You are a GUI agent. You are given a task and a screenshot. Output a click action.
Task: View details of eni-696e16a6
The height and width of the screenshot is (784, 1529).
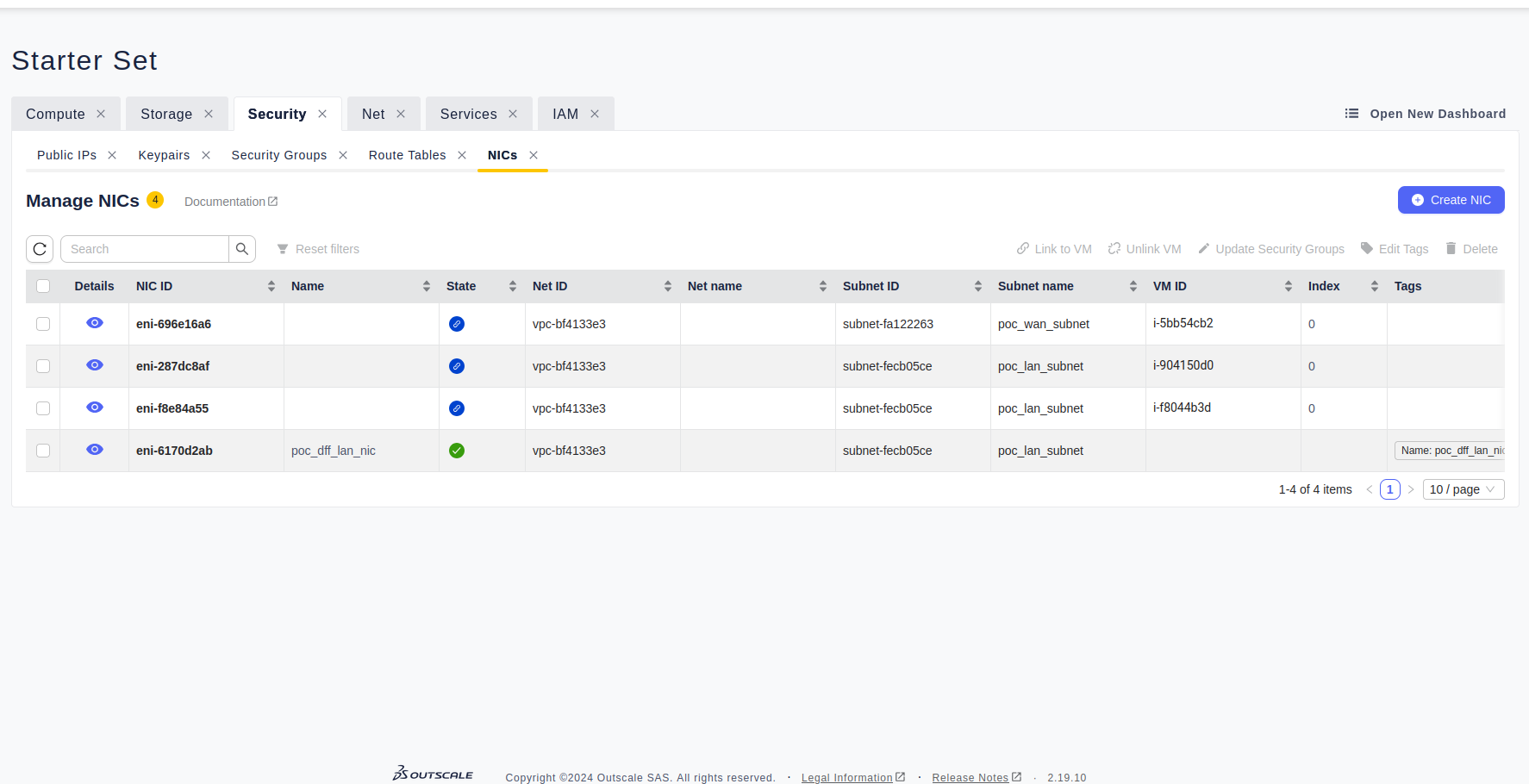[x=95, y=323]
